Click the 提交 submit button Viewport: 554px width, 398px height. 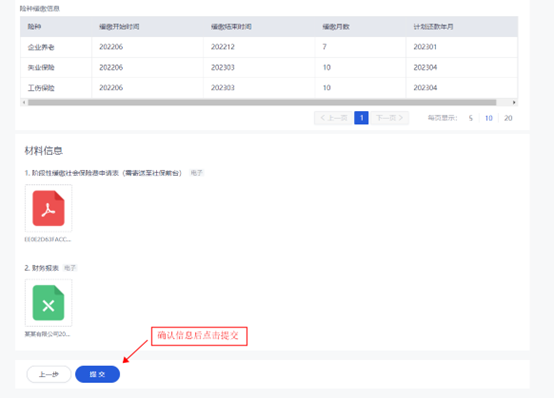tap(98, 374)
